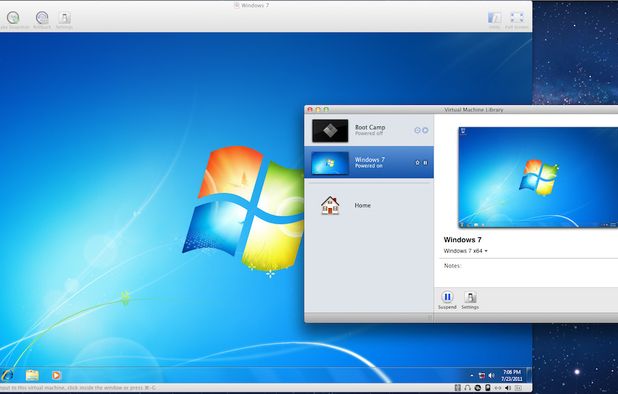Open Windows Explorer folder on the taskbar
The width and height of the screenshot is (618, 394).
[x=32, y=375]
